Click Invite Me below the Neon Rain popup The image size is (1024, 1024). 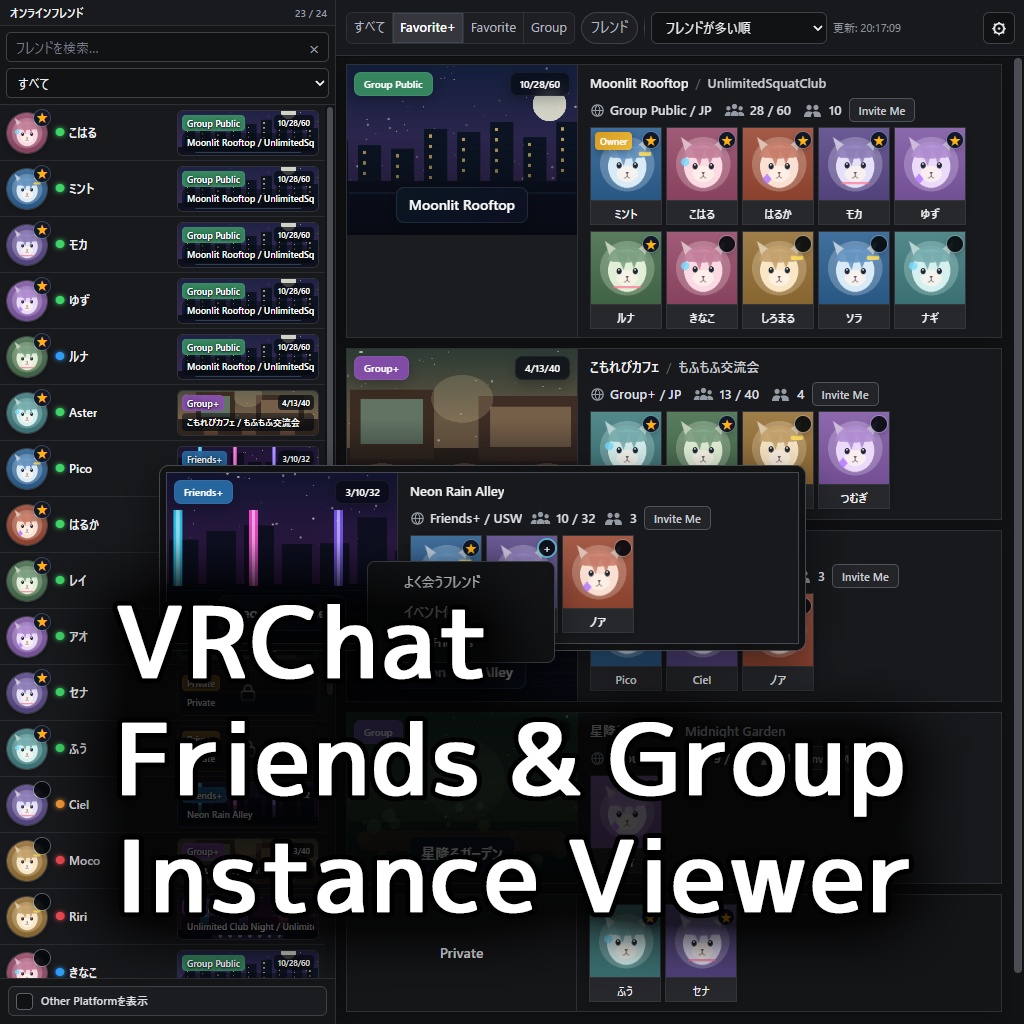click(865, 577)
